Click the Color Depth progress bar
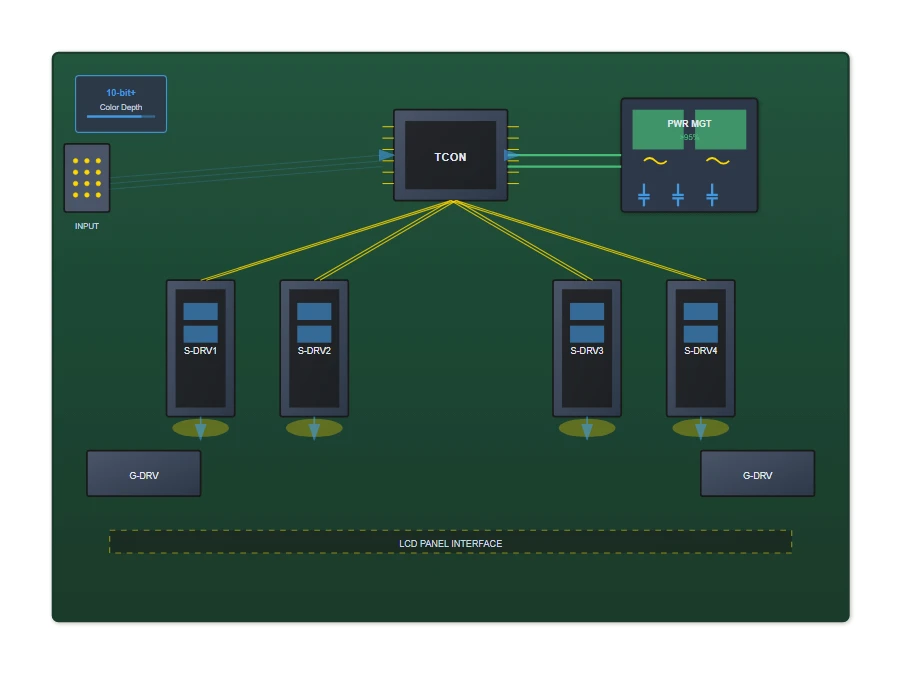Screen dimensions: 904x677 pos(120,116)
